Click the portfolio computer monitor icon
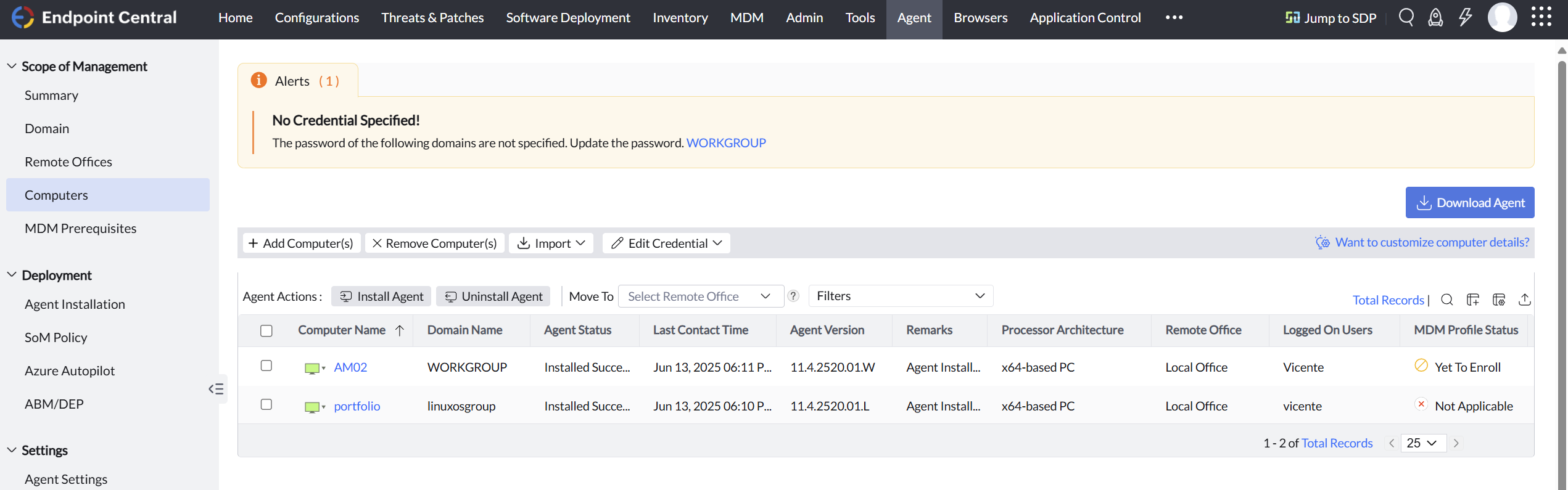The image size is (1568, 490). point(312,407)
